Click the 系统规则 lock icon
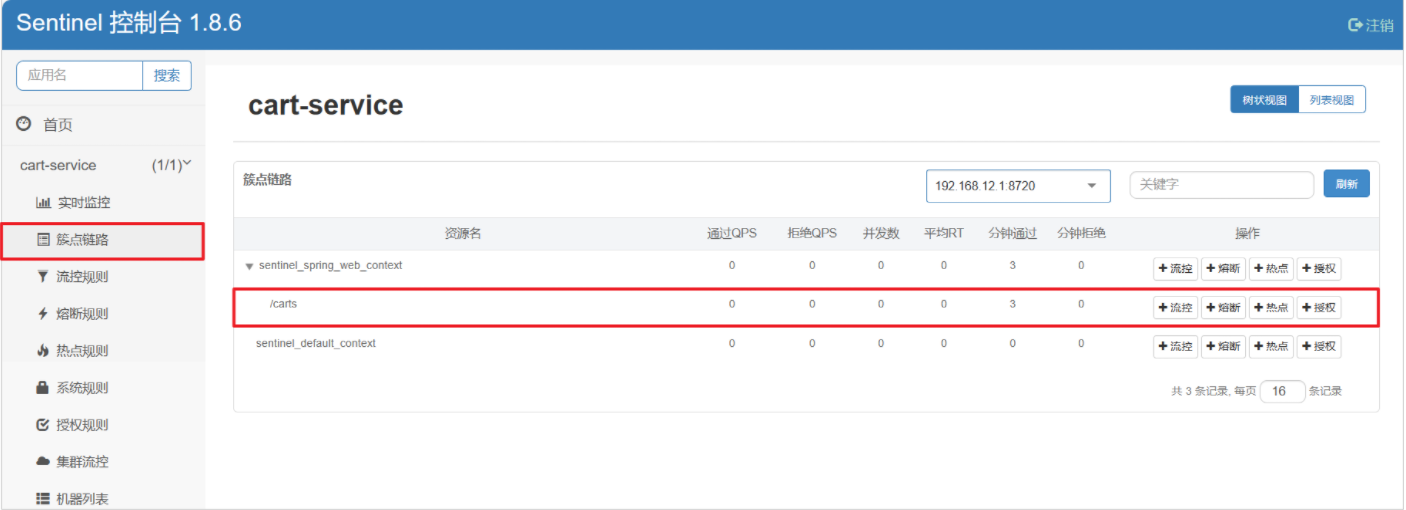1406x510 pixels. pos(43,387)
